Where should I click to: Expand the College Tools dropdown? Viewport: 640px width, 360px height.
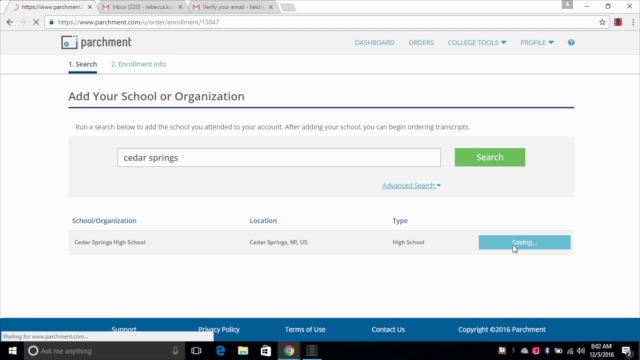tap(477, 42)
